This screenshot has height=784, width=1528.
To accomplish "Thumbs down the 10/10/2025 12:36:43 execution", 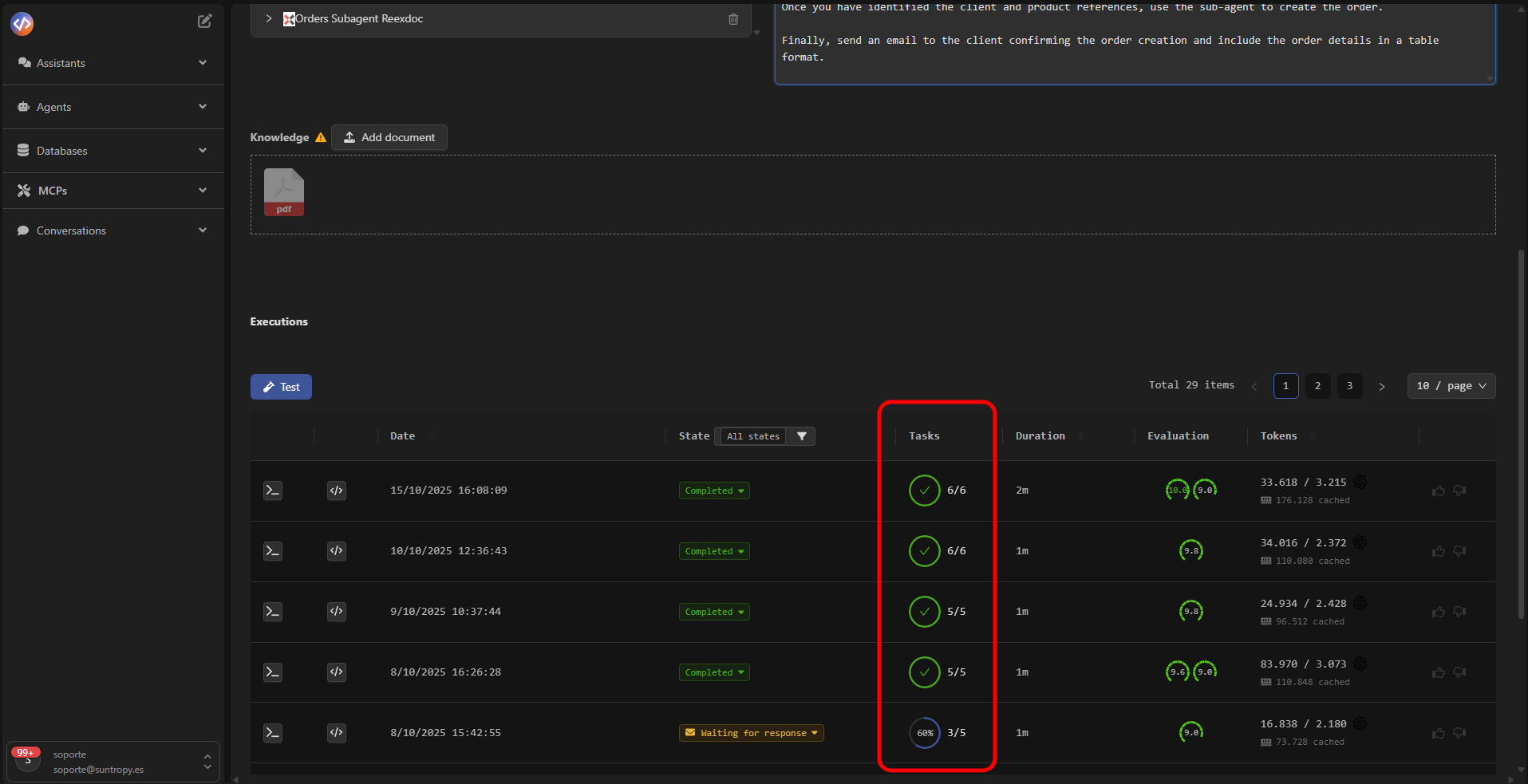I will [1459, 551].
